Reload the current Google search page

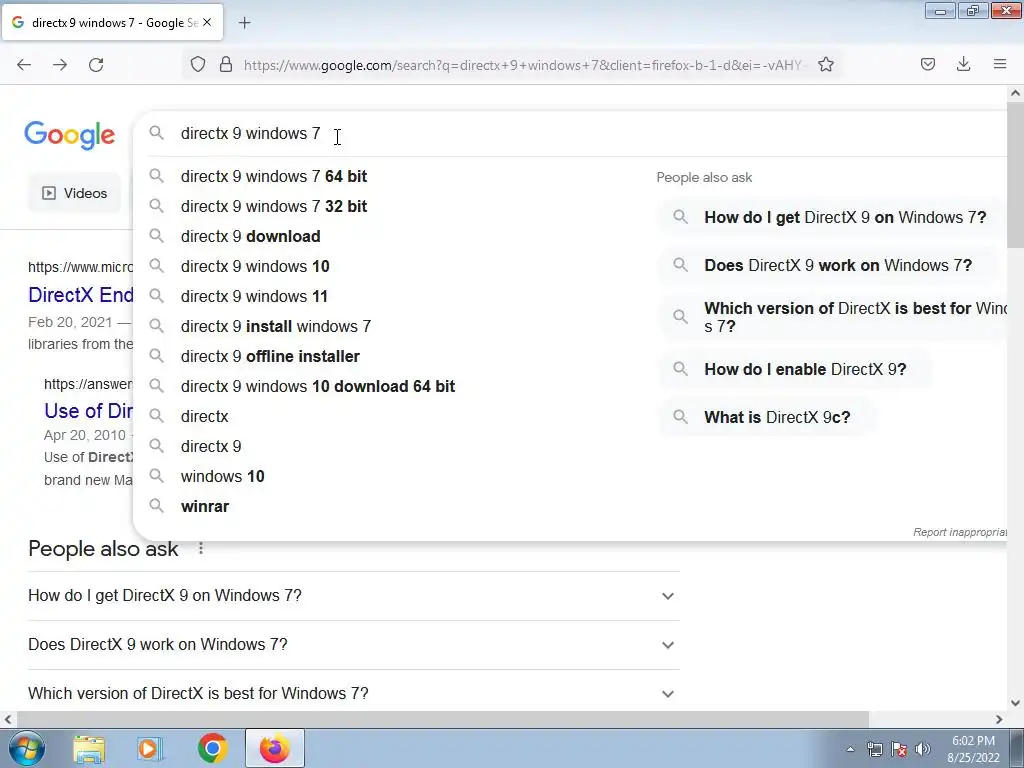pos(96,65)
